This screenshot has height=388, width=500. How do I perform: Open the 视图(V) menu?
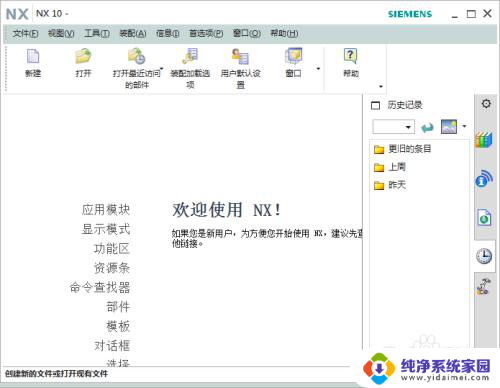click(x=61, y=33)
